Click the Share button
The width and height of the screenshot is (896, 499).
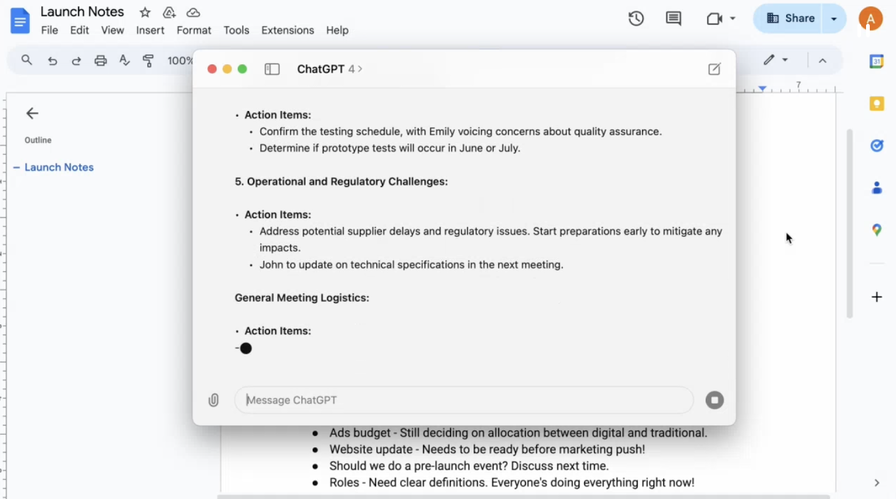click(790, 18)
